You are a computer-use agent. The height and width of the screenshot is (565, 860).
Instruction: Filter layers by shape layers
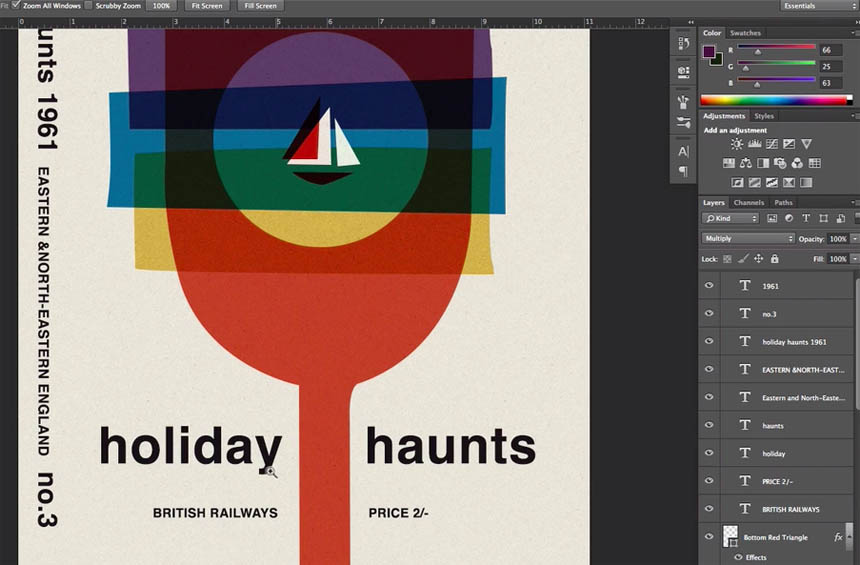pos(823,218)
